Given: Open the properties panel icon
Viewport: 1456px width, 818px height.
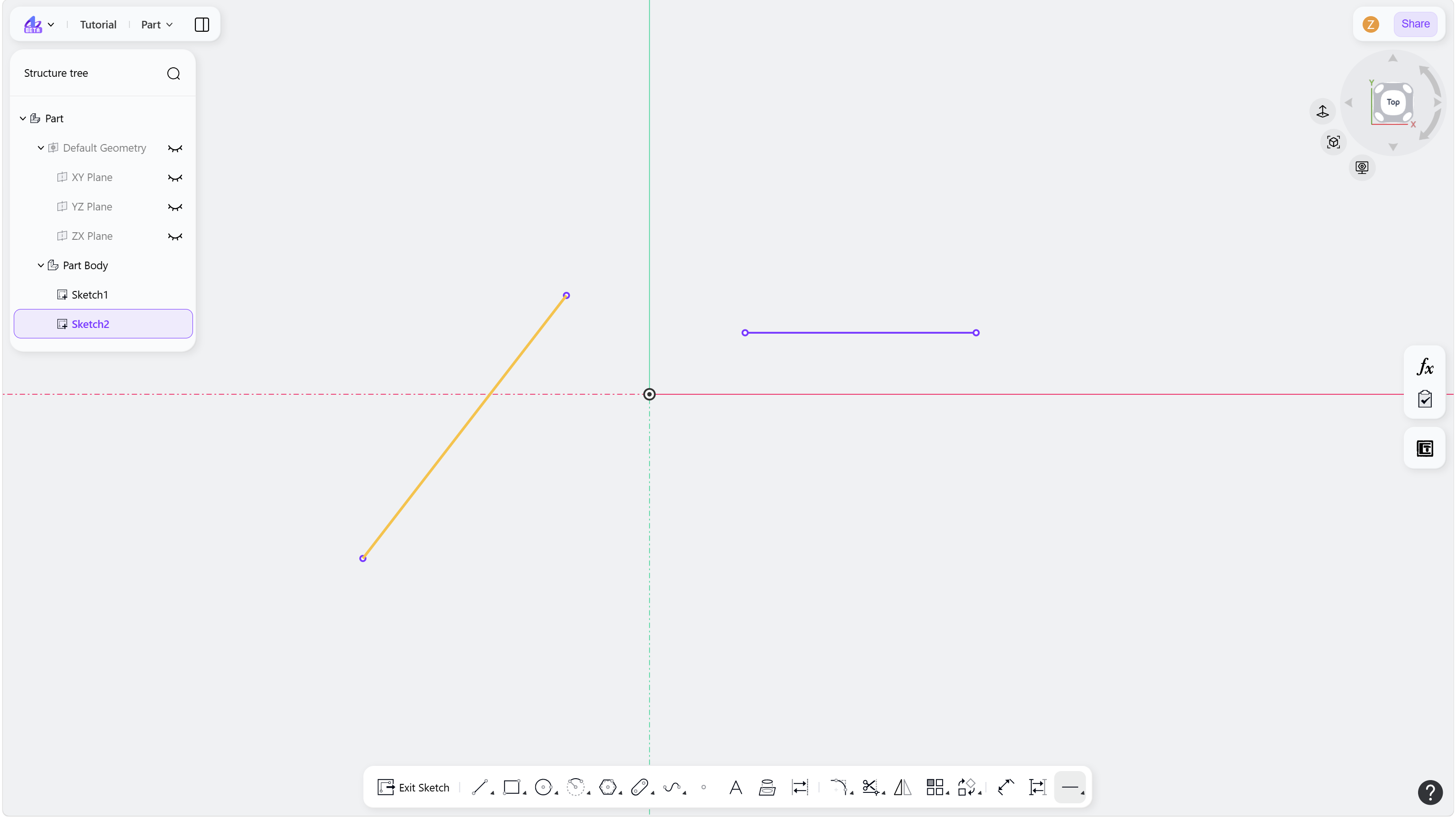Looking at the screenshot, I should 1424,448.
